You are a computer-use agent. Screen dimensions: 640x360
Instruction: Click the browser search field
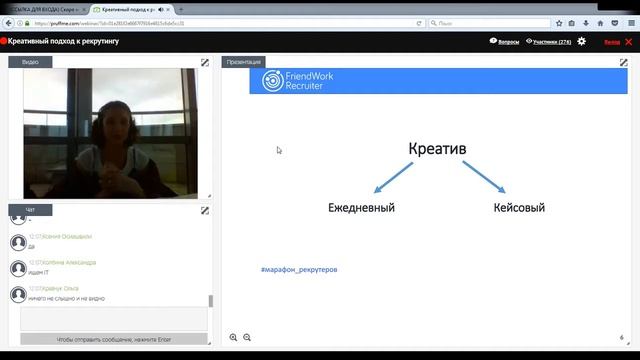490,23
